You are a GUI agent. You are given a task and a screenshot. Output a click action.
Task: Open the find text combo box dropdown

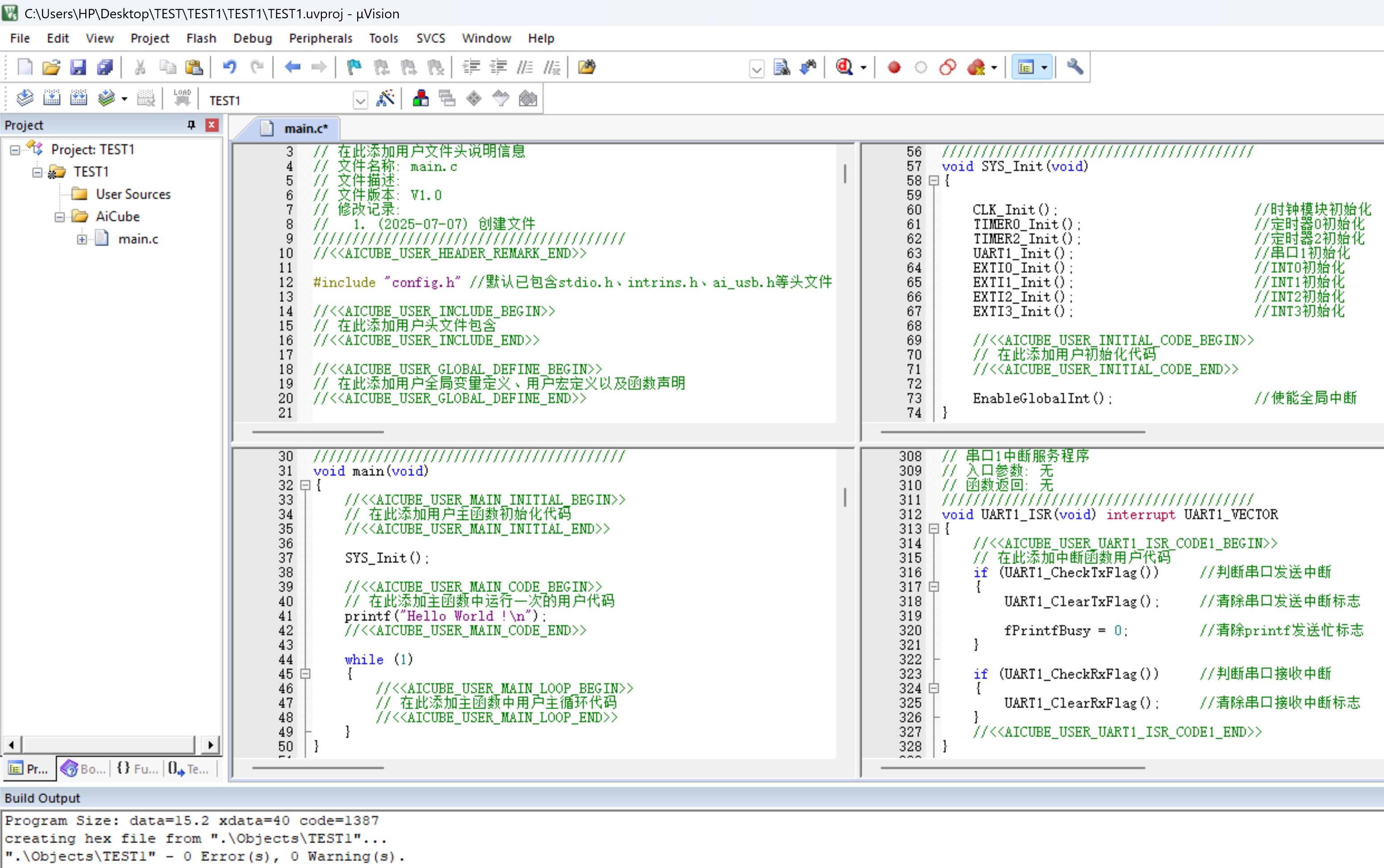756,68
